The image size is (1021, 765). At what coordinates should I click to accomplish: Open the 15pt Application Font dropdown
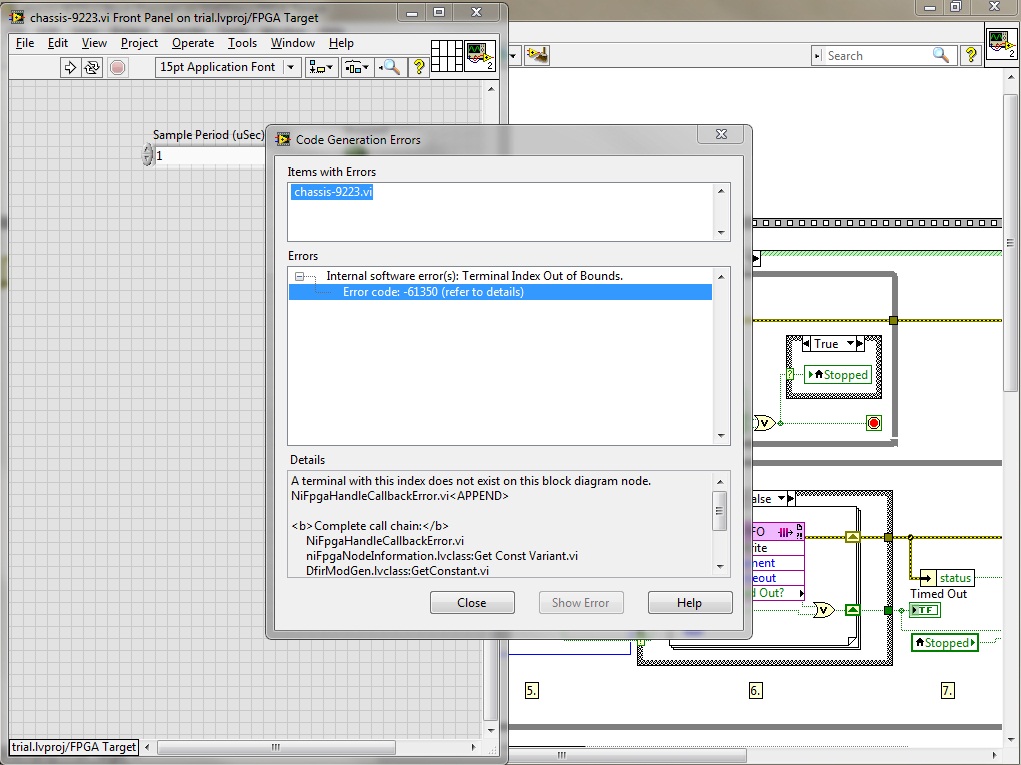(x=227, y=67)
